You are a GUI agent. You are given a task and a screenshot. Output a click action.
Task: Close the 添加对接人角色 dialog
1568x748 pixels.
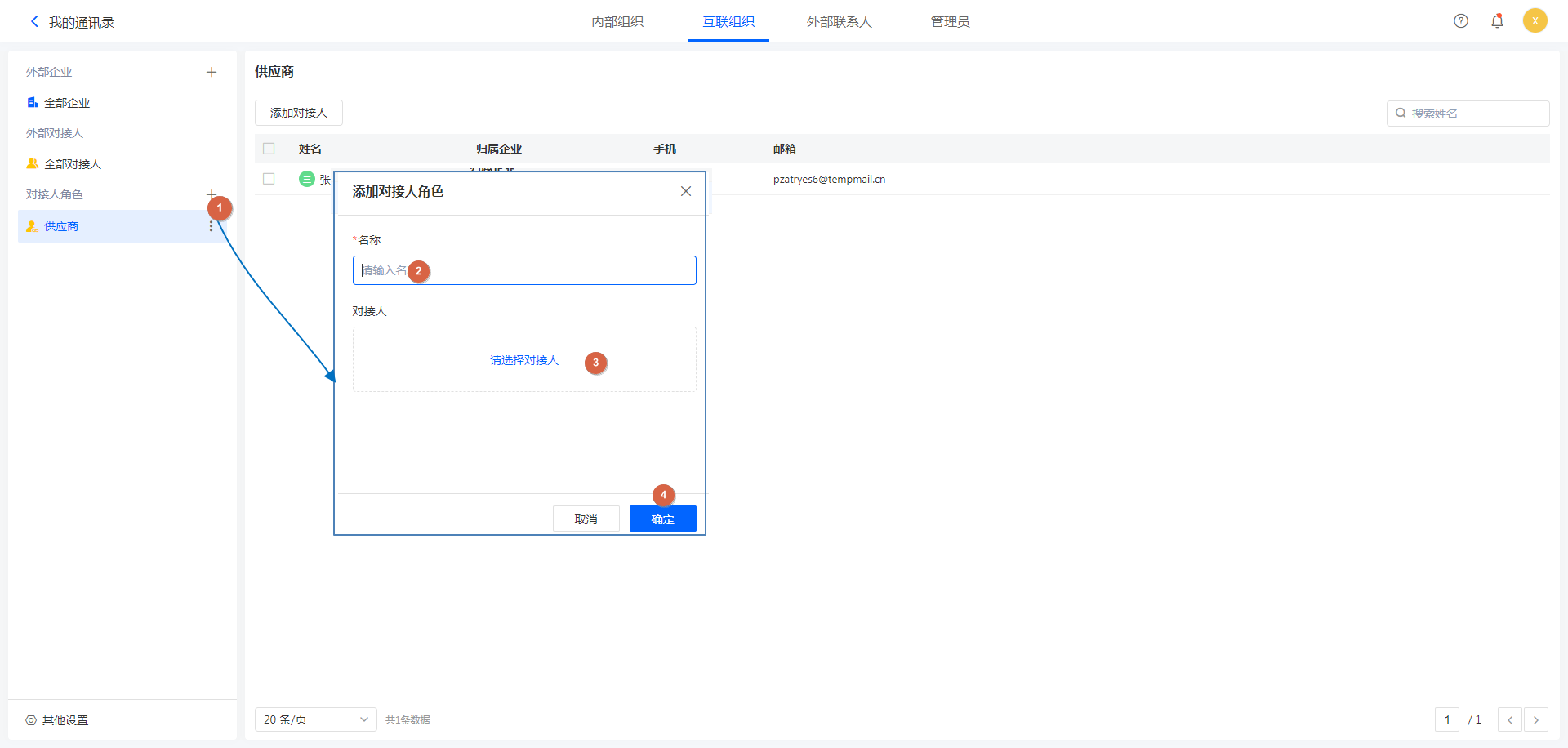pyautogui.click(x=686, y=191)
